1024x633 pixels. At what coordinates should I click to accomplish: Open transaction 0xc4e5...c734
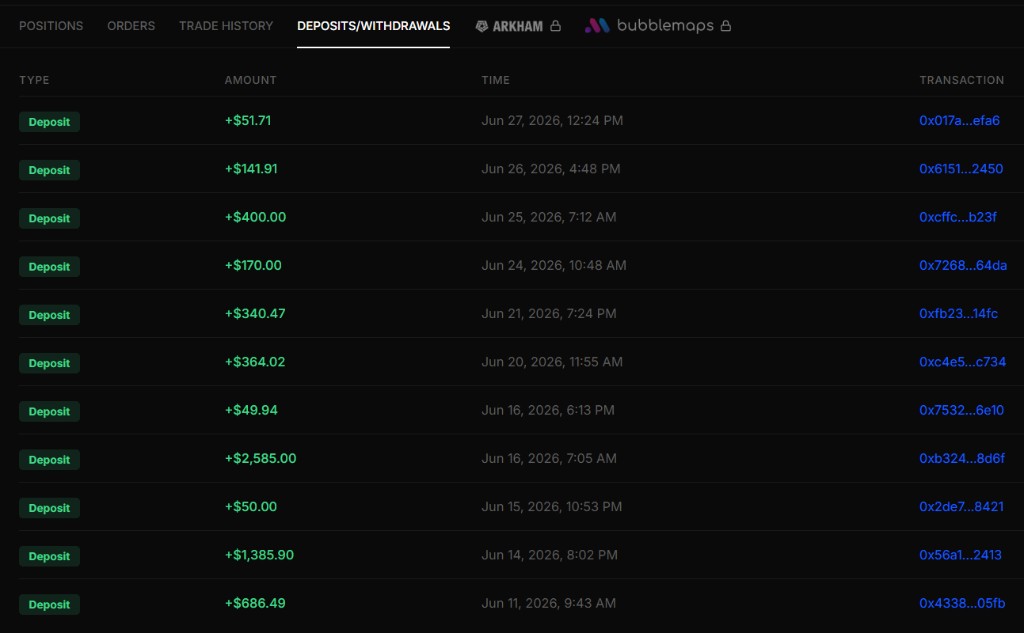[x=963, y=362]
